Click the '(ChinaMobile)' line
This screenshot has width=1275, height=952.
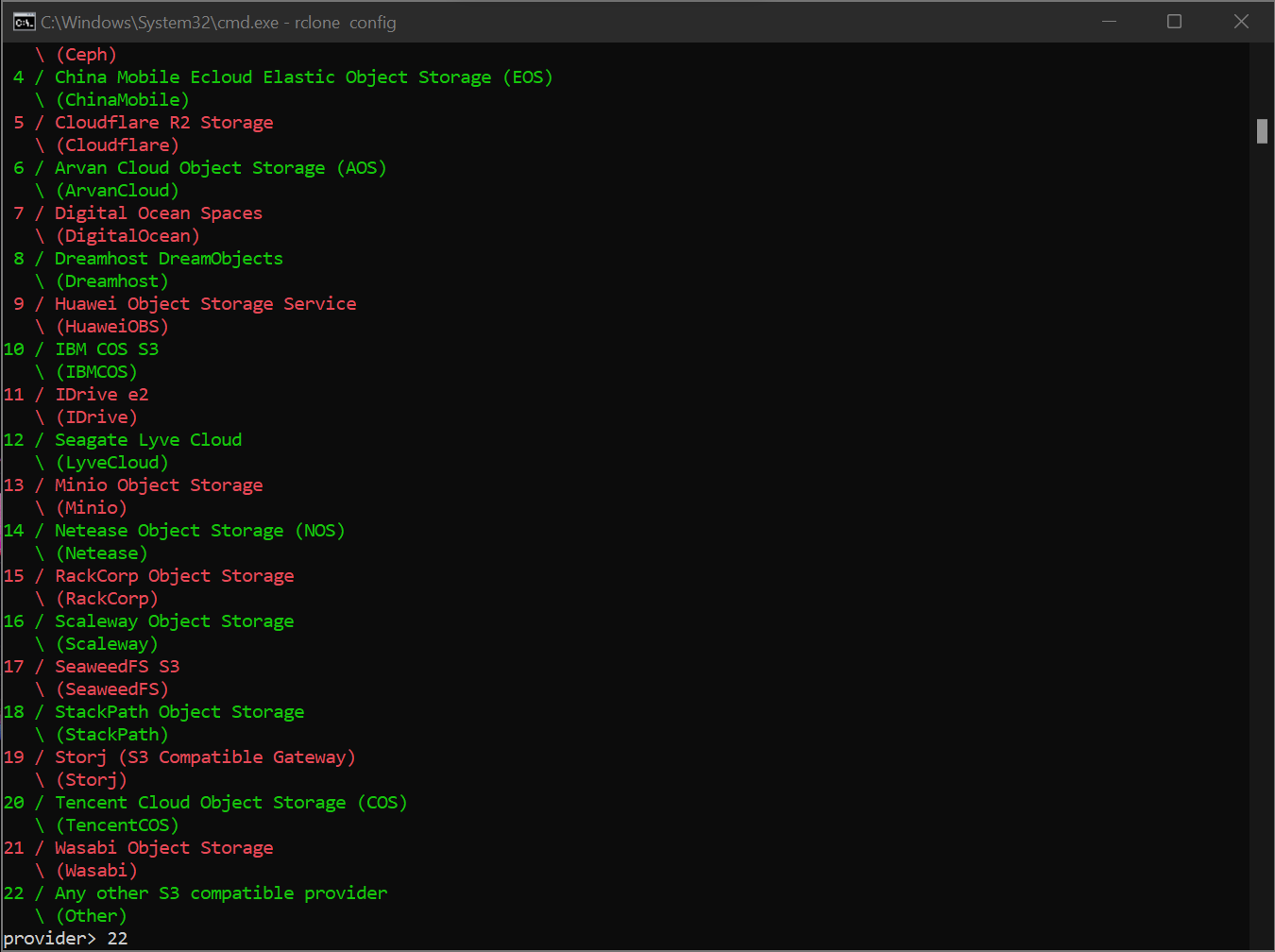pyautogui.click(x=123, y=100)
